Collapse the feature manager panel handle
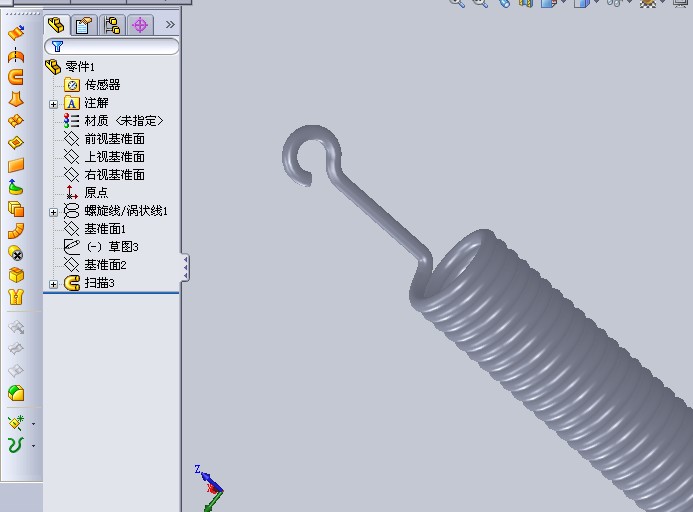Image resolution: width=693 pixels, height=512 pixels. (x=185, y=267)
